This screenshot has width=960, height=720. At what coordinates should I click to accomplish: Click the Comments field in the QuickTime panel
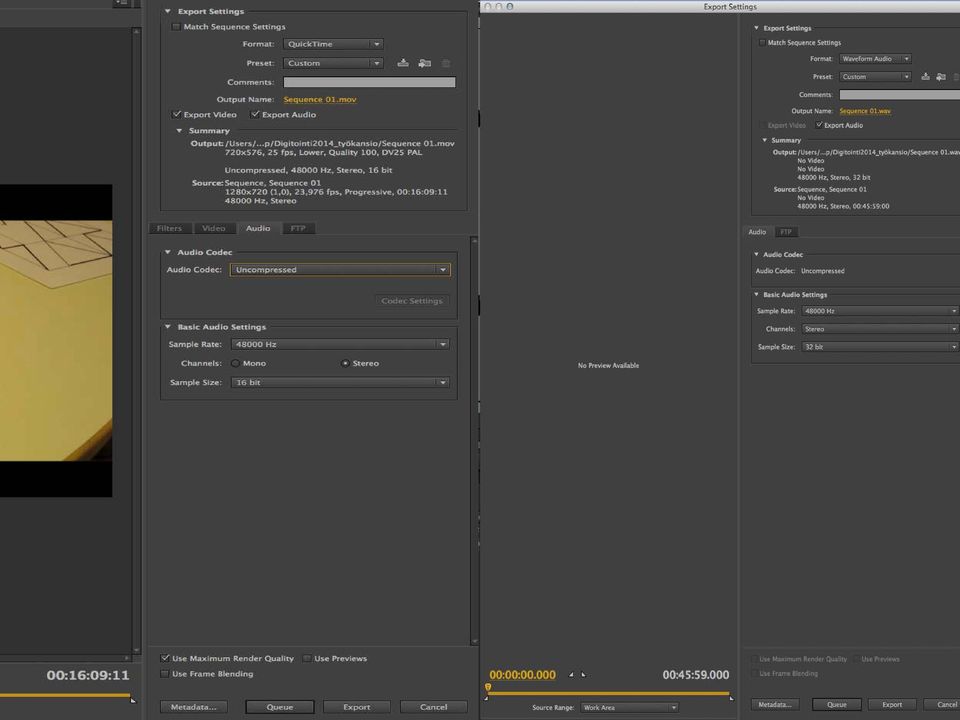click(x=369, y=82)
